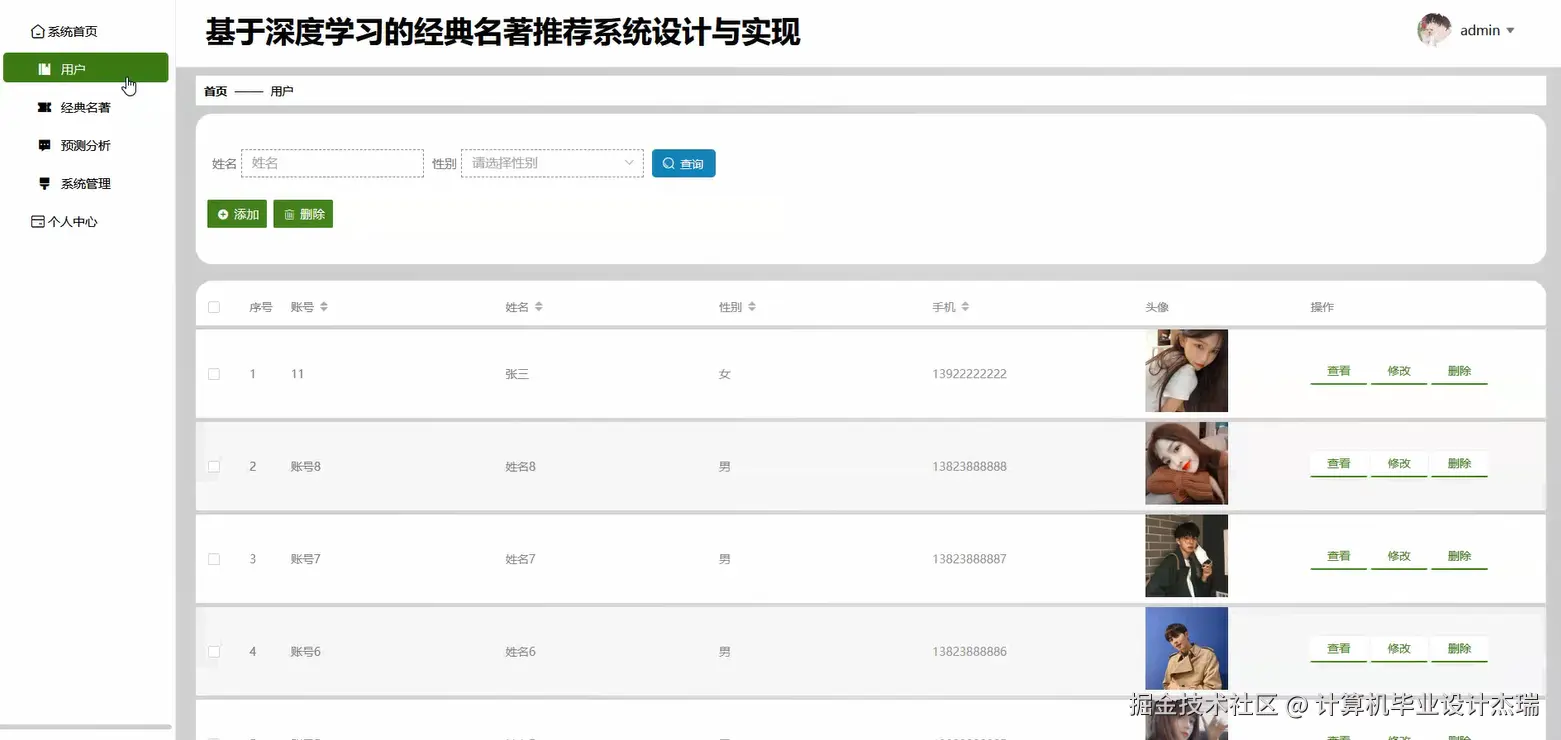This screenshot has width=1561, height=740.
Task: Click the 用户 menu icon in sidebar
Action: click(44, 69)
